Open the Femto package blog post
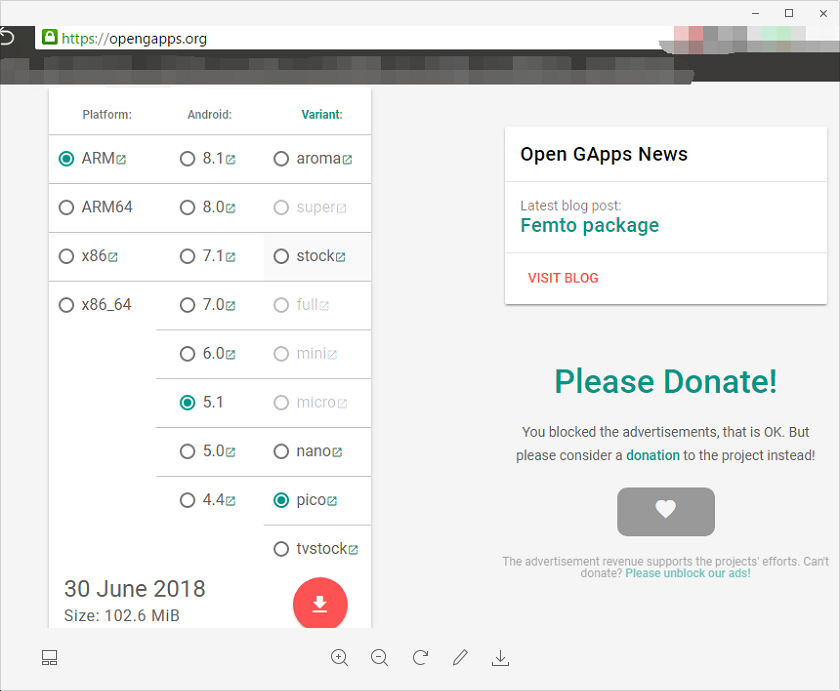840x691 pixels. click(x=589, y=226)
